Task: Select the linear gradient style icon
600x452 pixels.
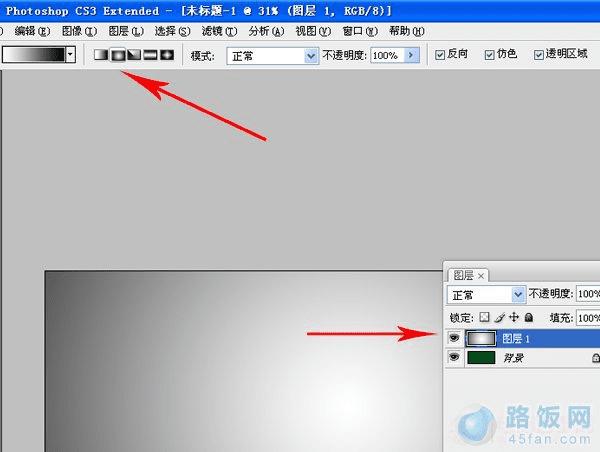Action: (x=101, y=55)
